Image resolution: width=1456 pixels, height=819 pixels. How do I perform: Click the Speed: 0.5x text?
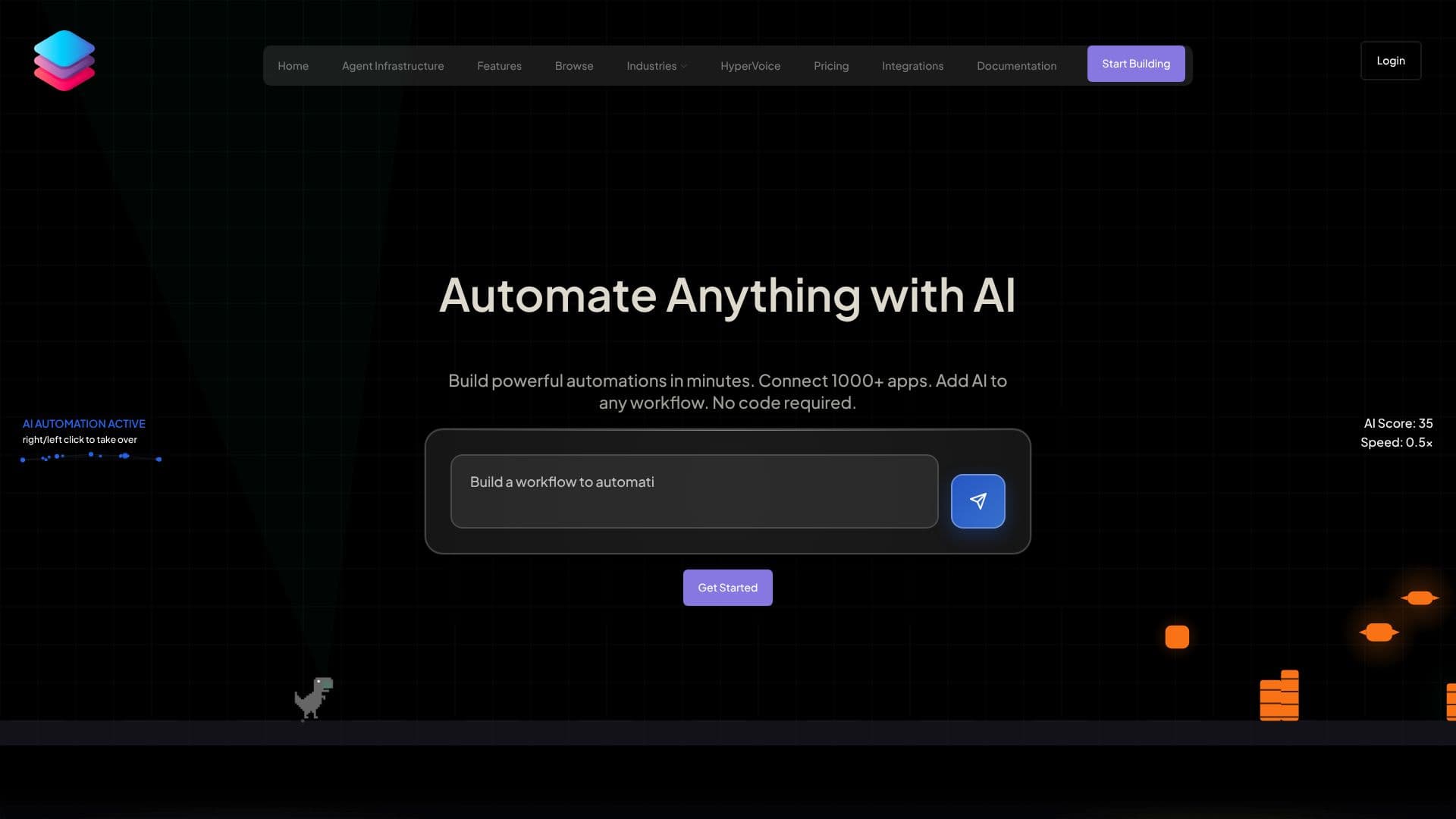coord(1396,442)
